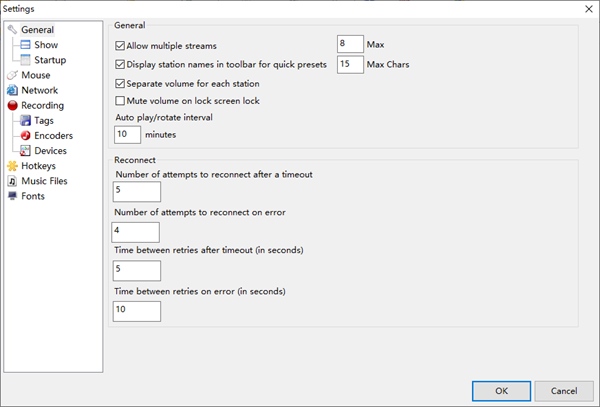This screenshot has width=600, height=407.
Task: Select Tags under Recording
Action: (x=44, y=121)
